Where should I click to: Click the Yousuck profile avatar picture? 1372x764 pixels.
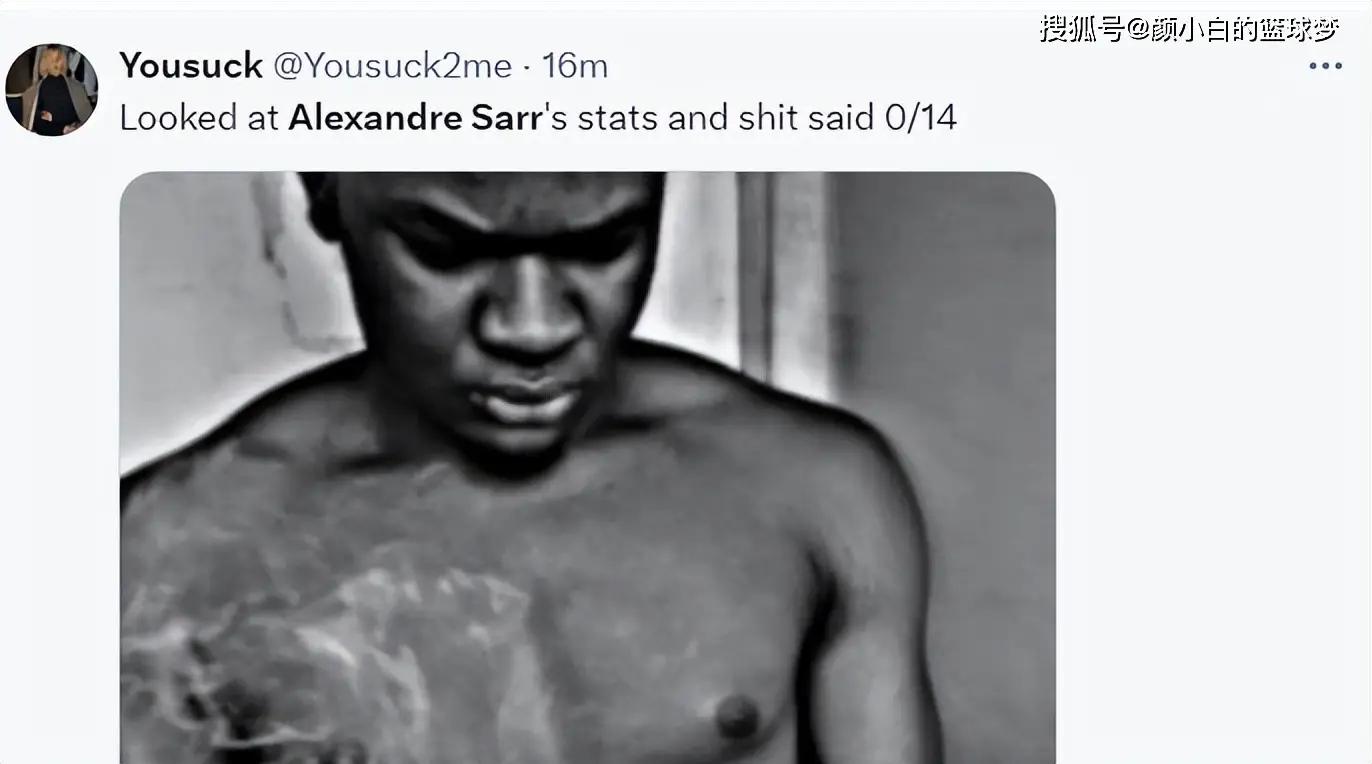tap(51, 89)
